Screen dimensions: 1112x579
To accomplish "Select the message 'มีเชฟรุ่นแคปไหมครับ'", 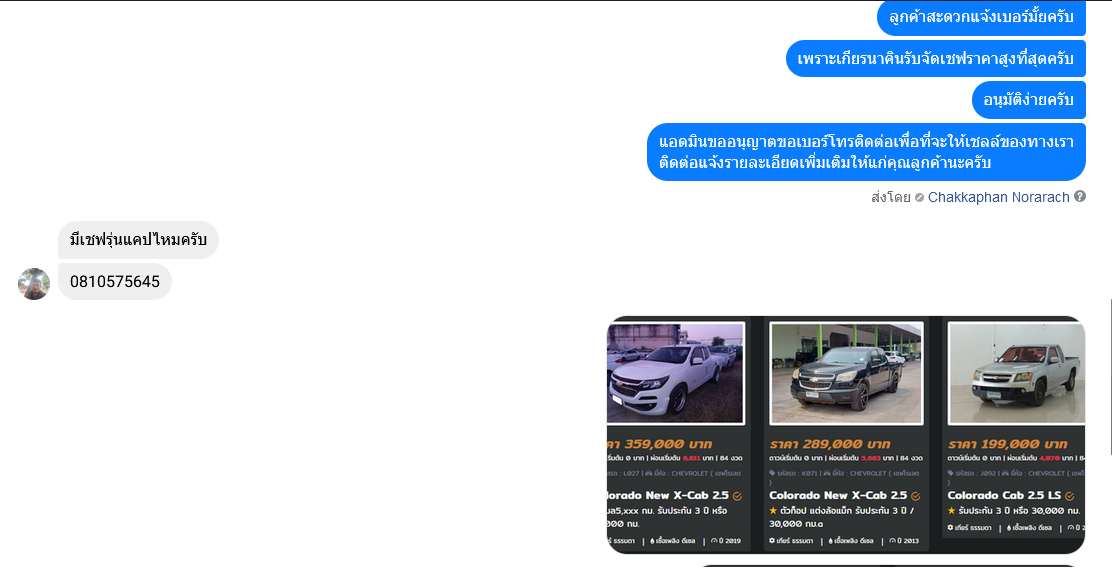I will tap(138, 240).
